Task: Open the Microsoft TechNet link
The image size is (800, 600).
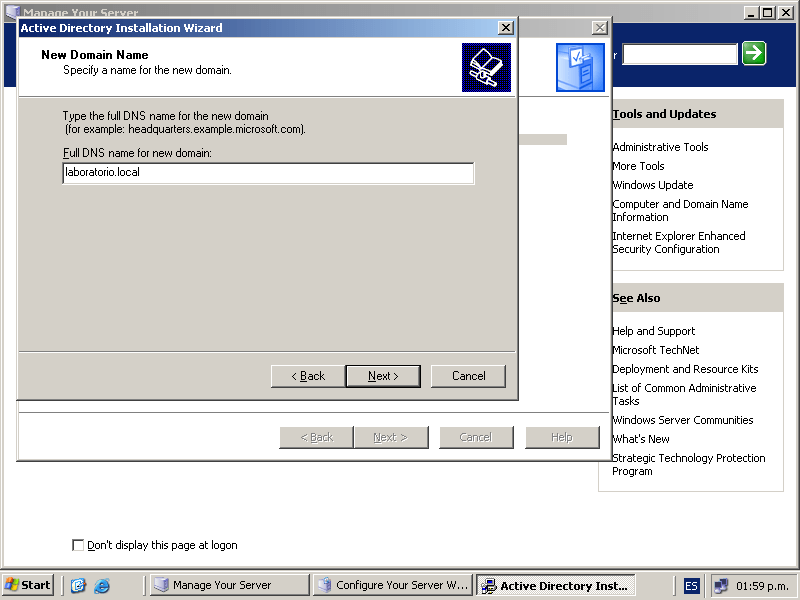Action: pos(655,350)
